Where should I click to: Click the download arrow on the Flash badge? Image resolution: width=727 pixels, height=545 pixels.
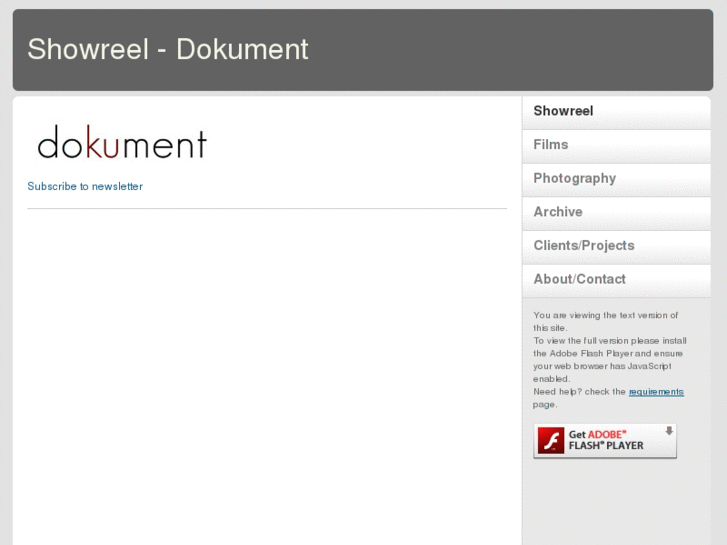[669, 431]
